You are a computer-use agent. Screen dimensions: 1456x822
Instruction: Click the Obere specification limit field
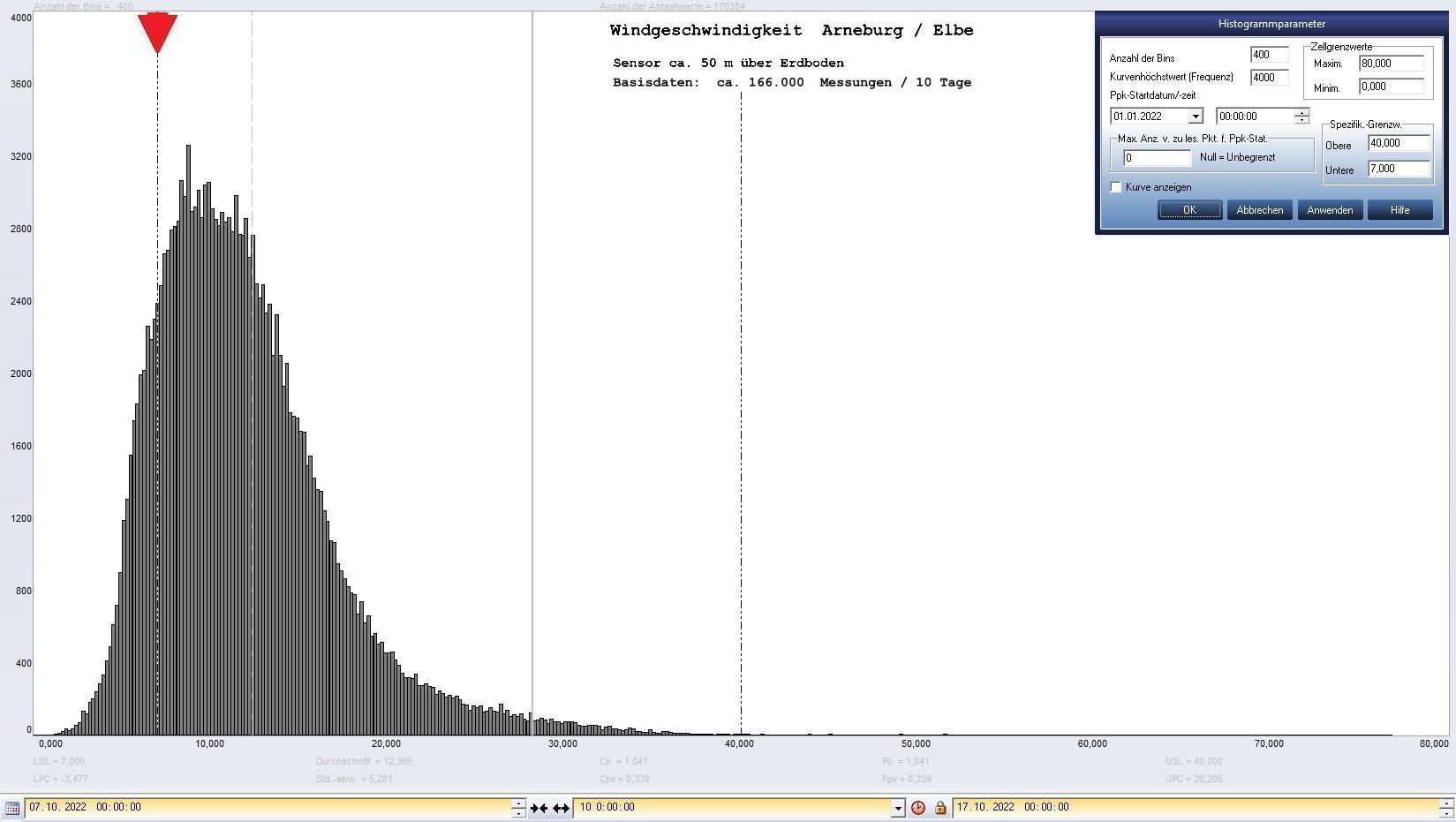(x=1398, y=143)
